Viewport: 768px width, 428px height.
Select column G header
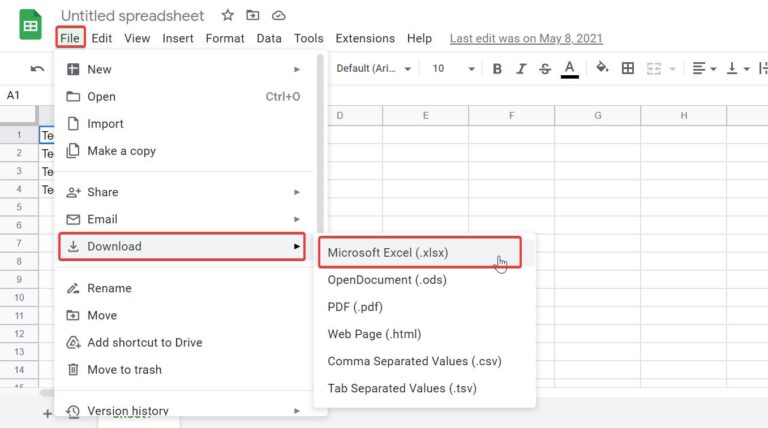pos(598,116)
